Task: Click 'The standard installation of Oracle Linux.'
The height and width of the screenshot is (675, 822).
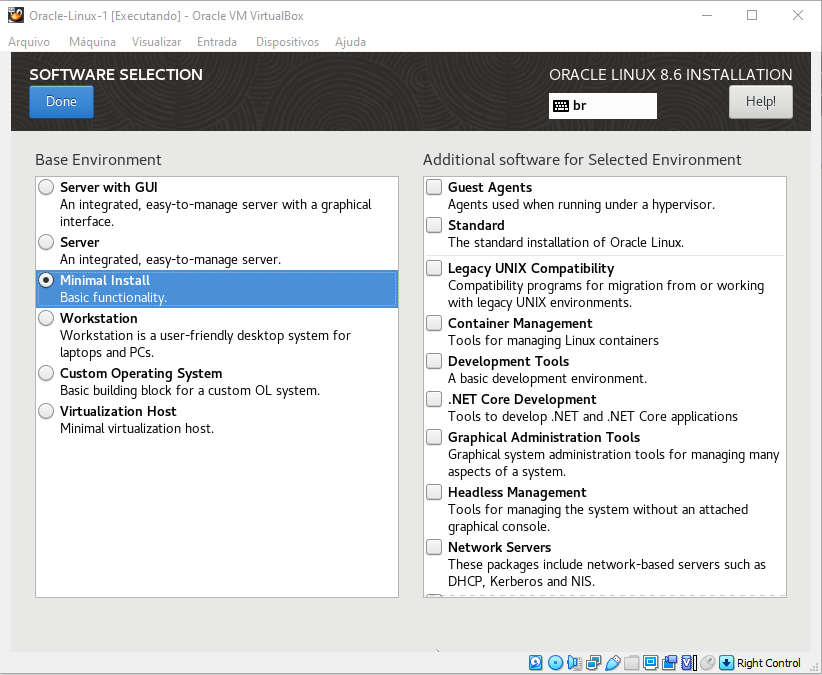Action: (566, 243)
